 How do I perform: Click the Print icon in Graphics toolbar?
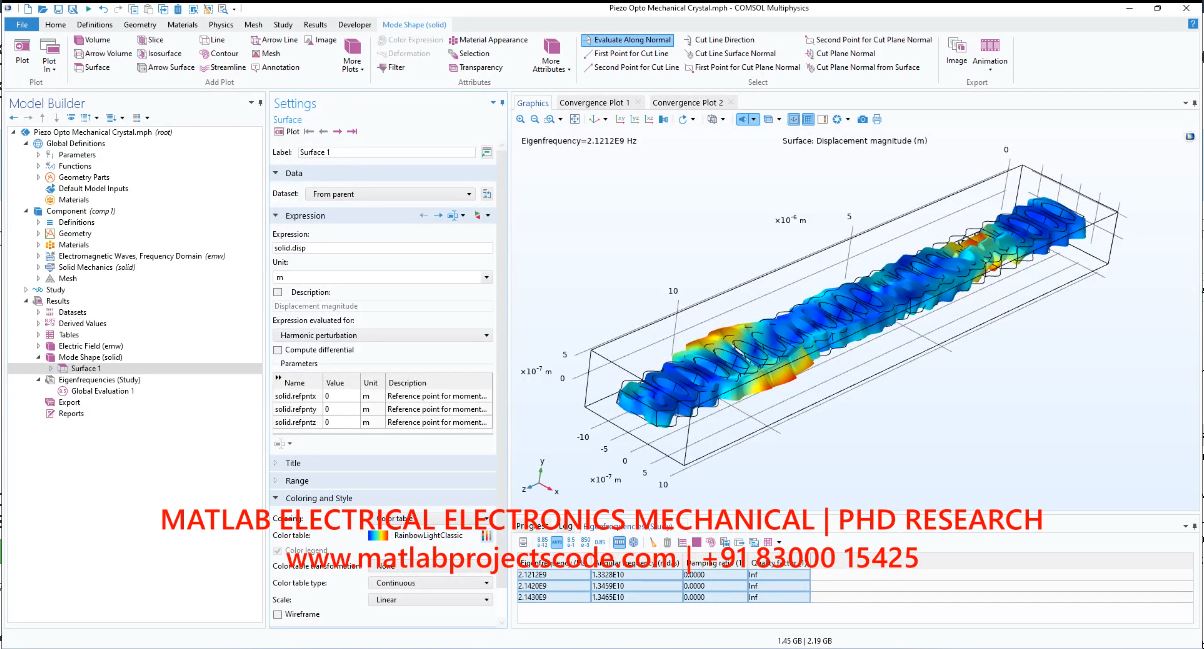[x=877, y=120]
